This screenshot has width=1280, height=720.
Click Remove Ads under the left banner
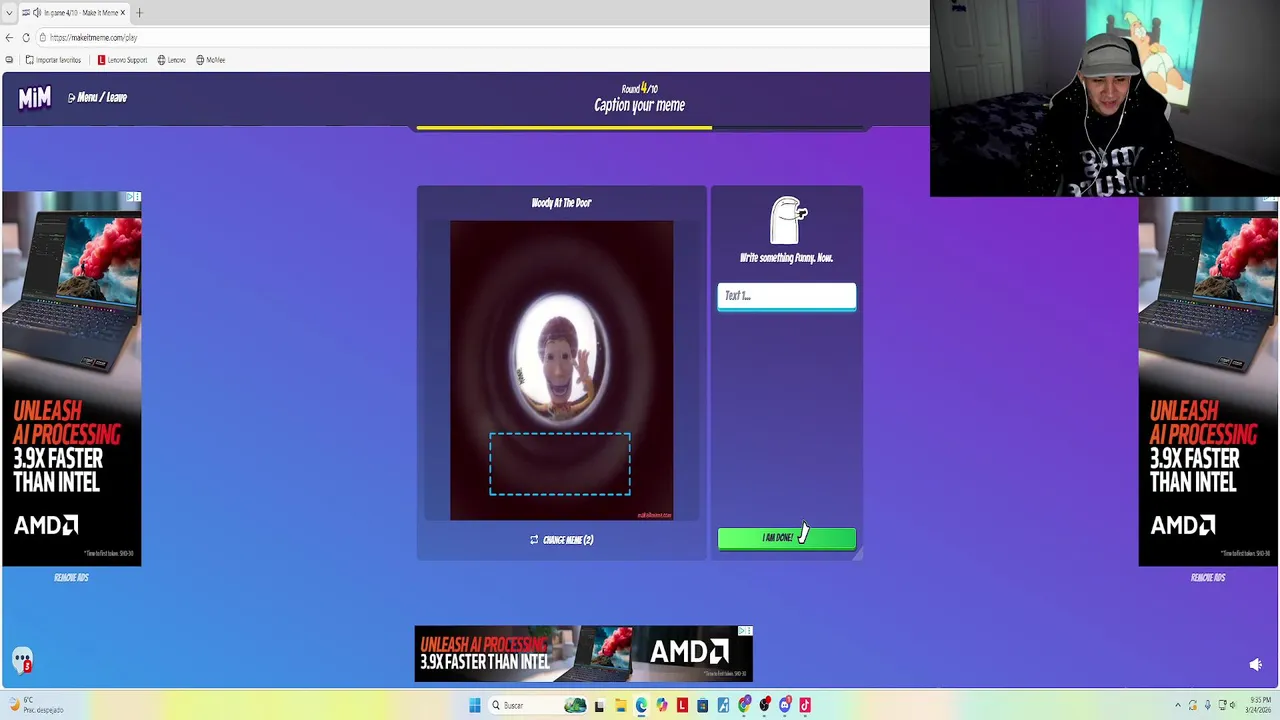pyautogui.click(x=71, y=577)
